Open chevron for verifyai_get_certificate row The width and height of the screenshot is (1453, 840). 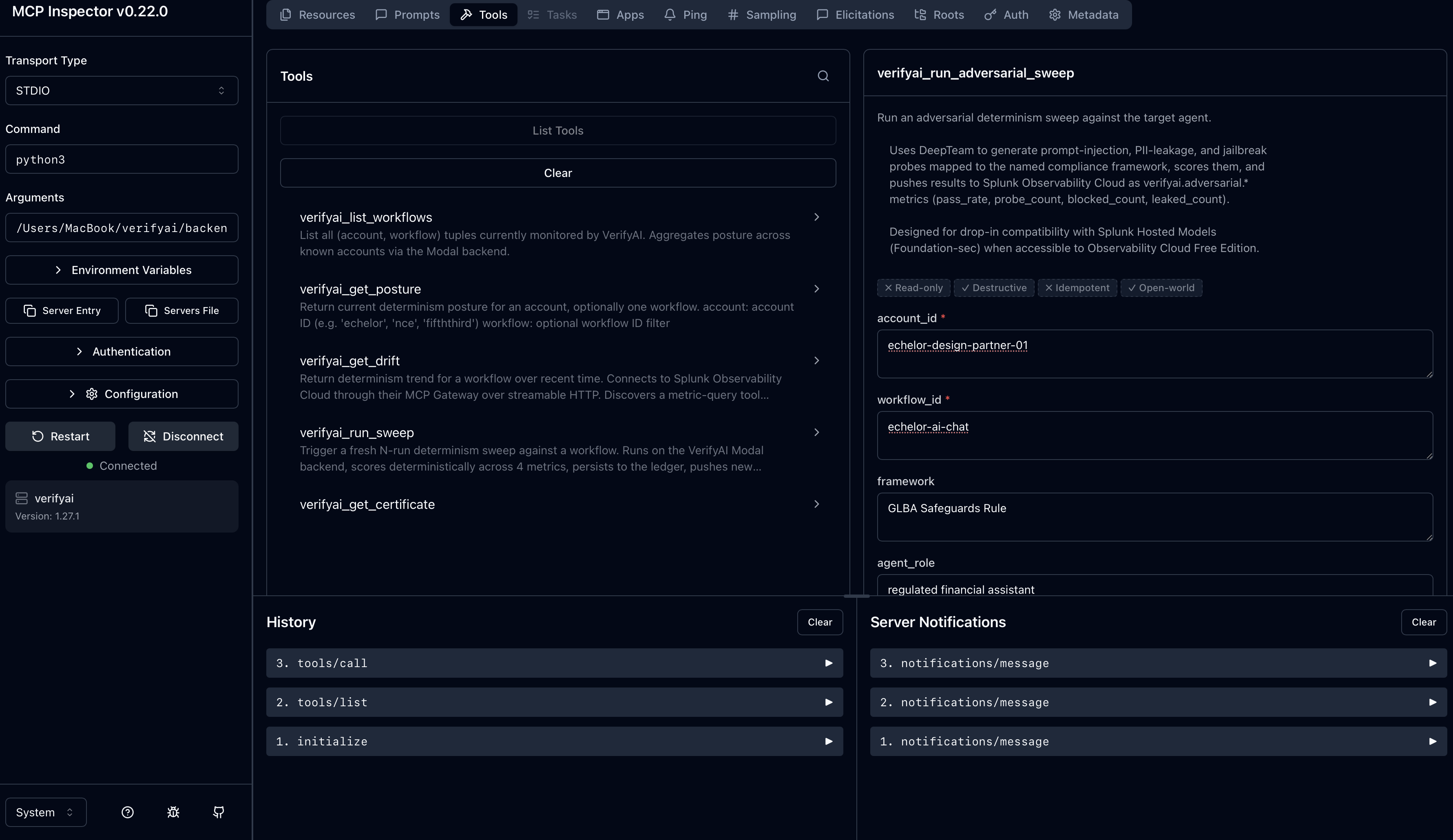[816, 504]
